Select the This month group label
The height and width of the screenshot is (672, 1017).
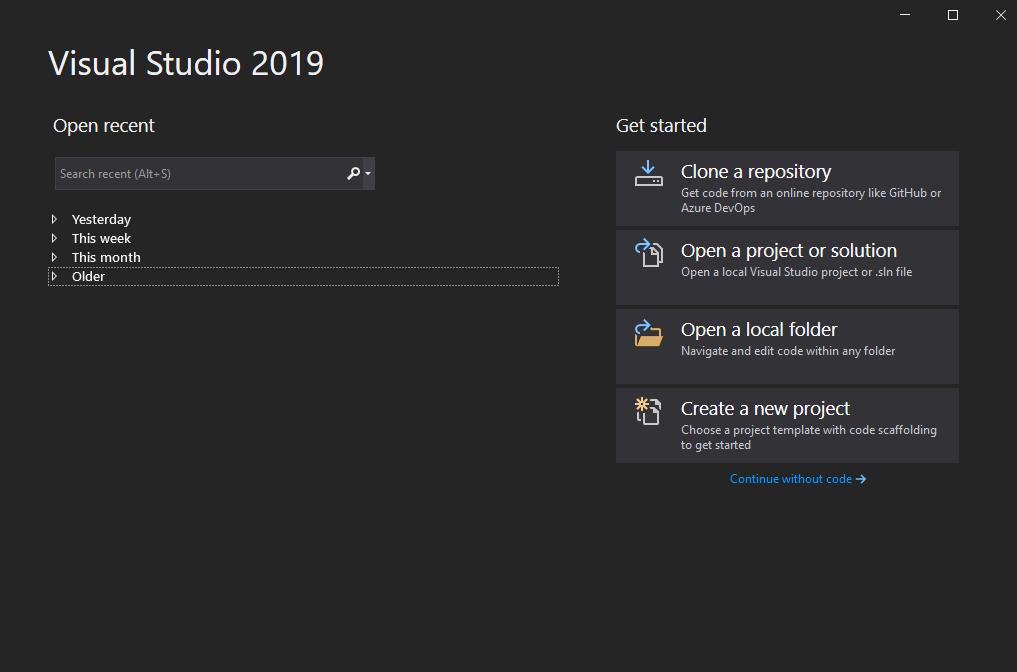coord(106,257)
